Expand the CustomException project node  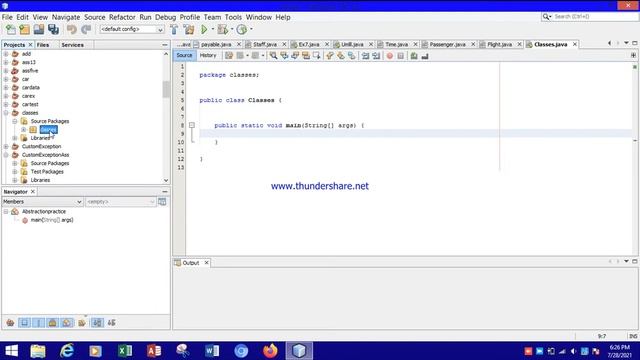(6, 146)
